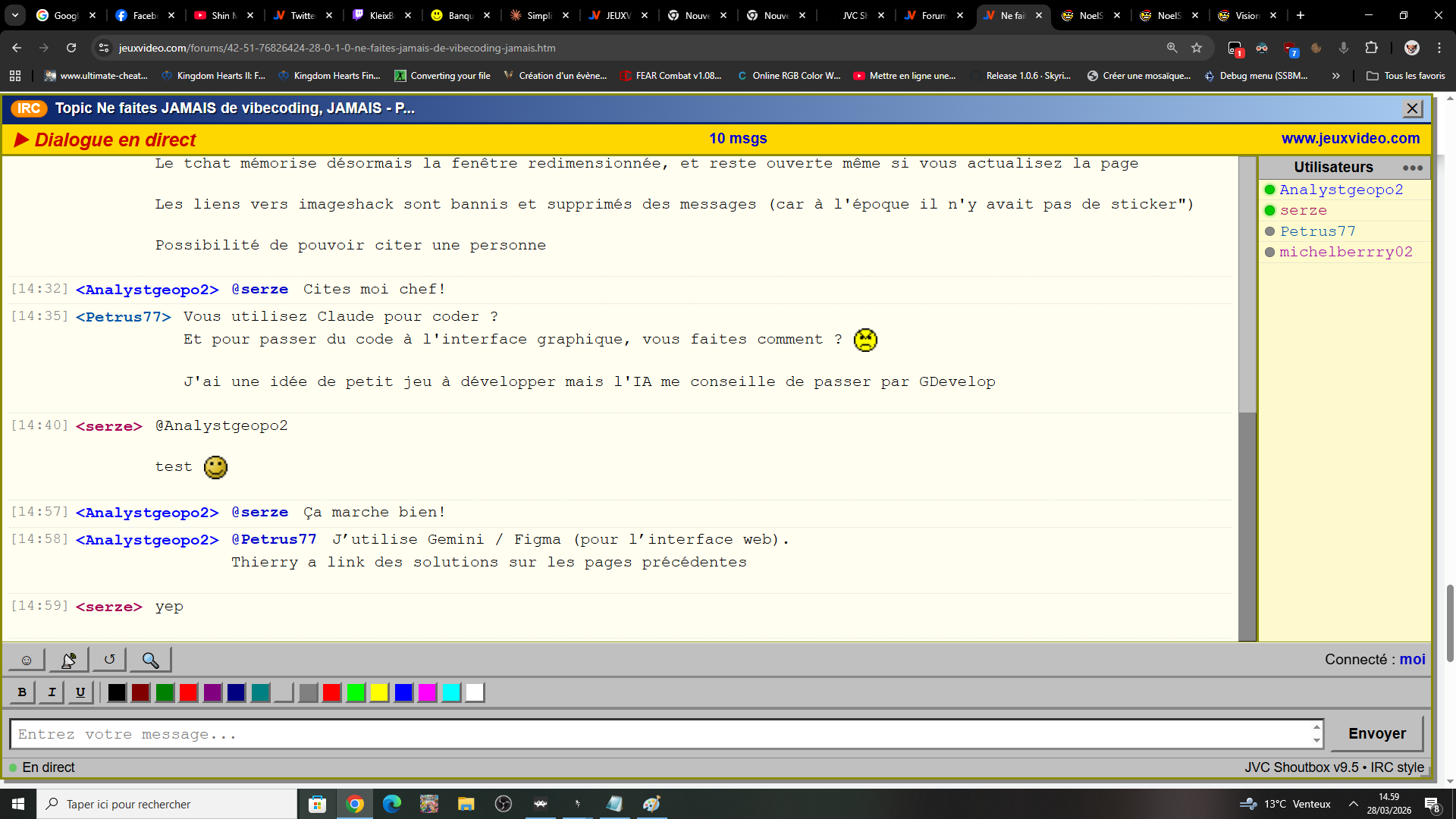
Task: Expand hidden bookmarks with the chevron
Action: coord(1336,76)
